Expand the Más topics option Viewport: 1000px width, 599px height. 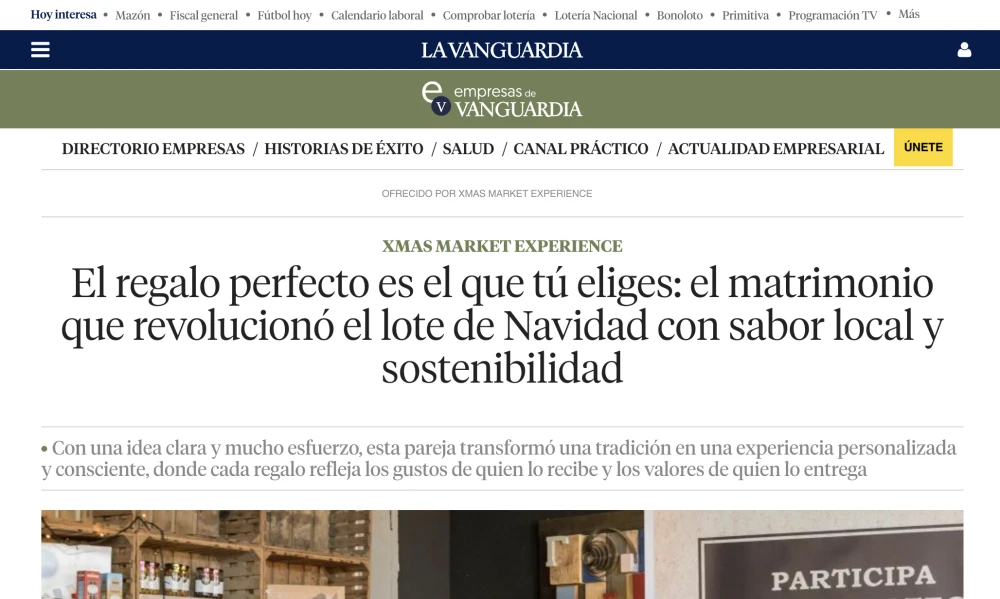tap(908, 14)
